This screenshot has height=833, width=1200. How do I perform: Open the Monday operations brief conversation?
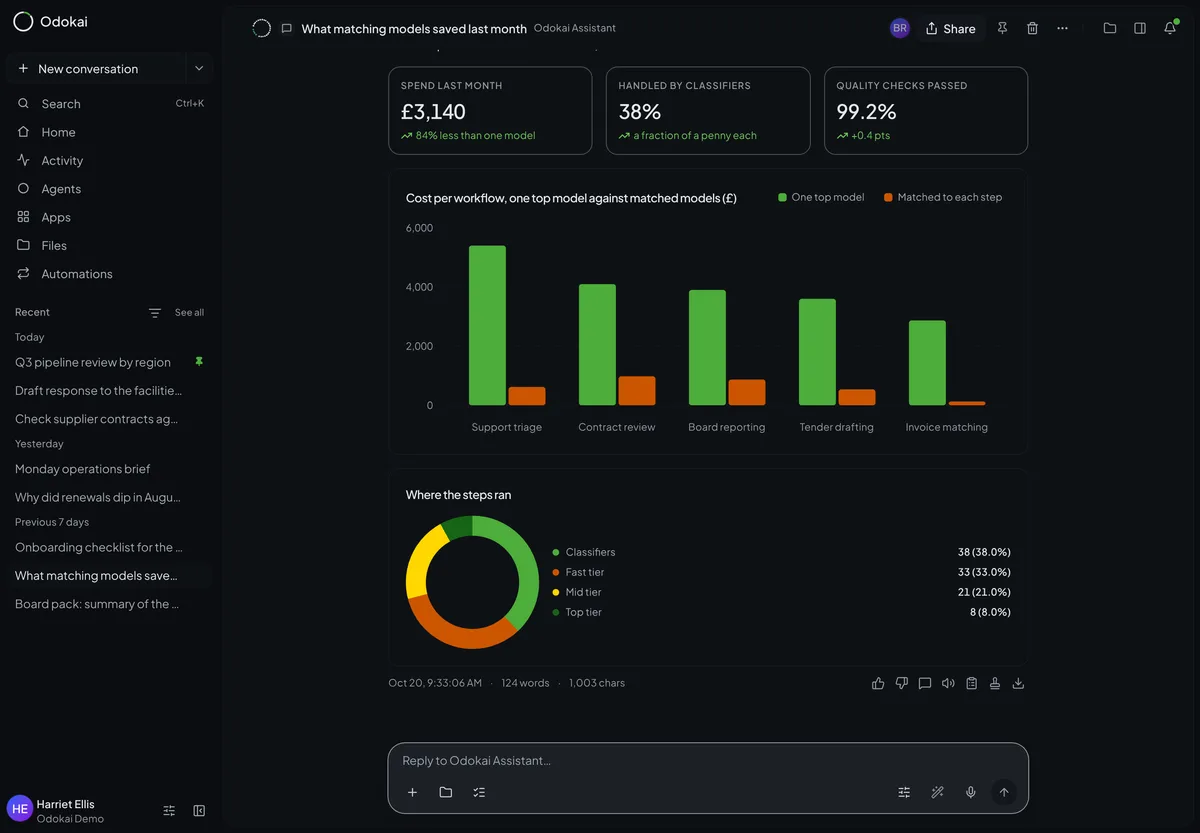[110, 469]
